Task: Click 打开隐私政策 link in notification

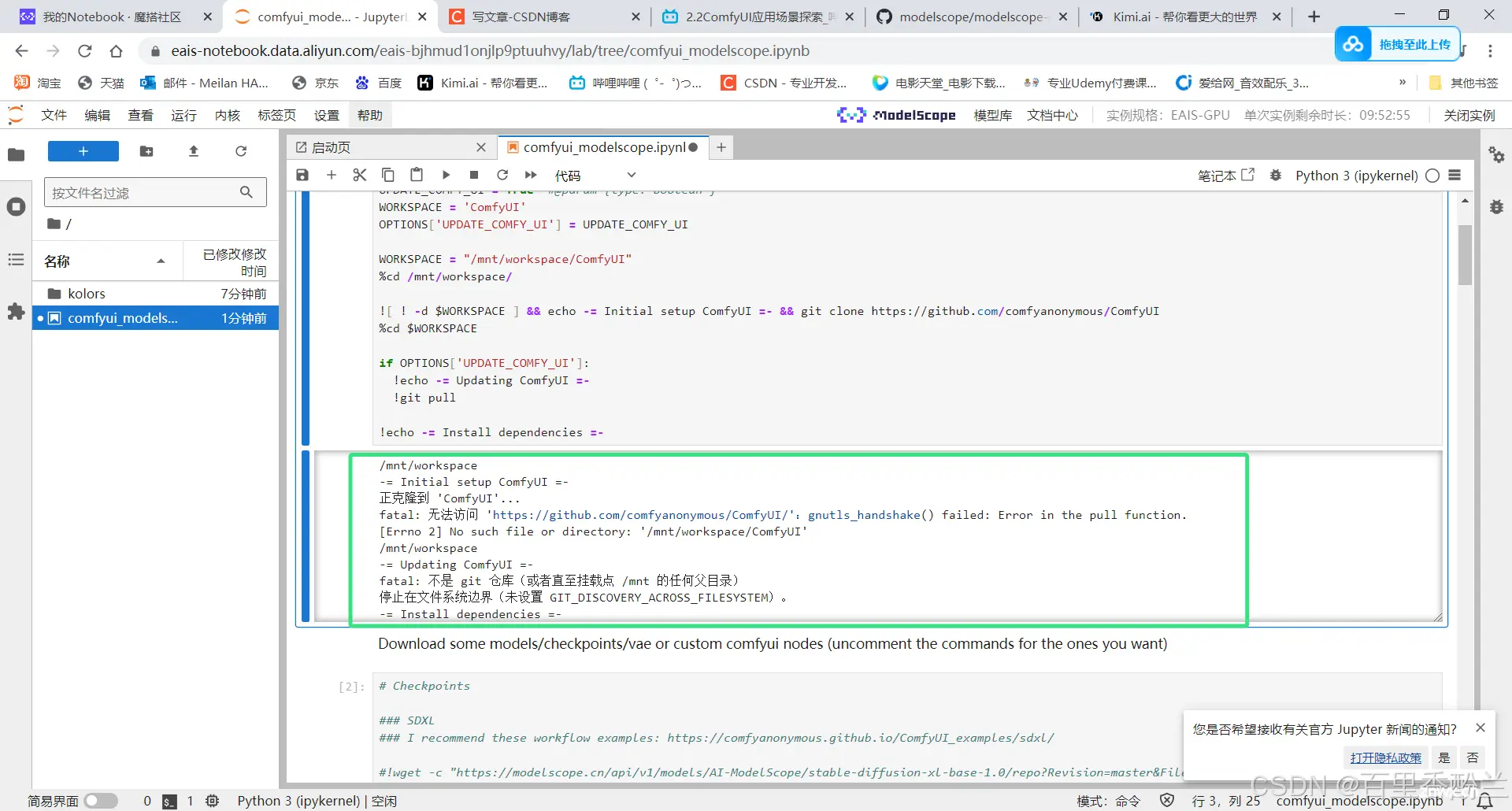Action: point(1385,757)
